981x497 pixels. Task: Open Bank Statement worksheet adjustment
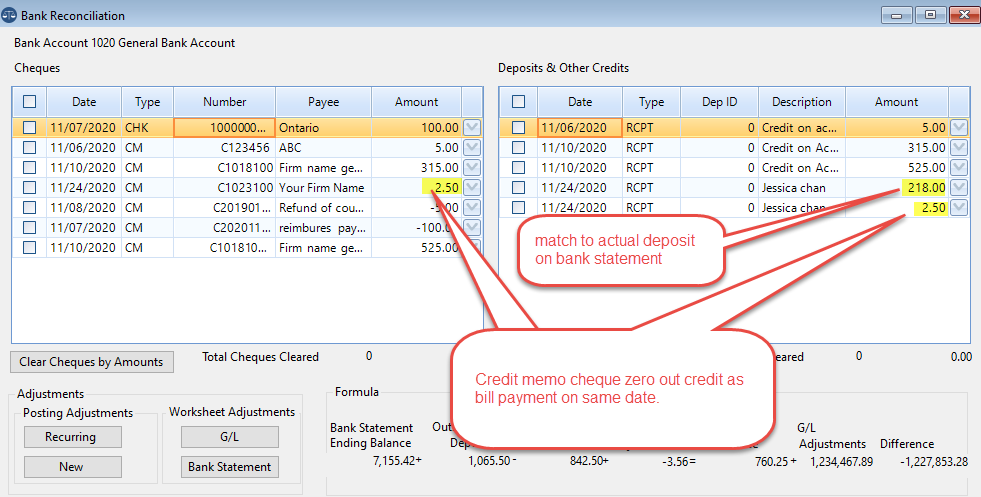point(230,467)
